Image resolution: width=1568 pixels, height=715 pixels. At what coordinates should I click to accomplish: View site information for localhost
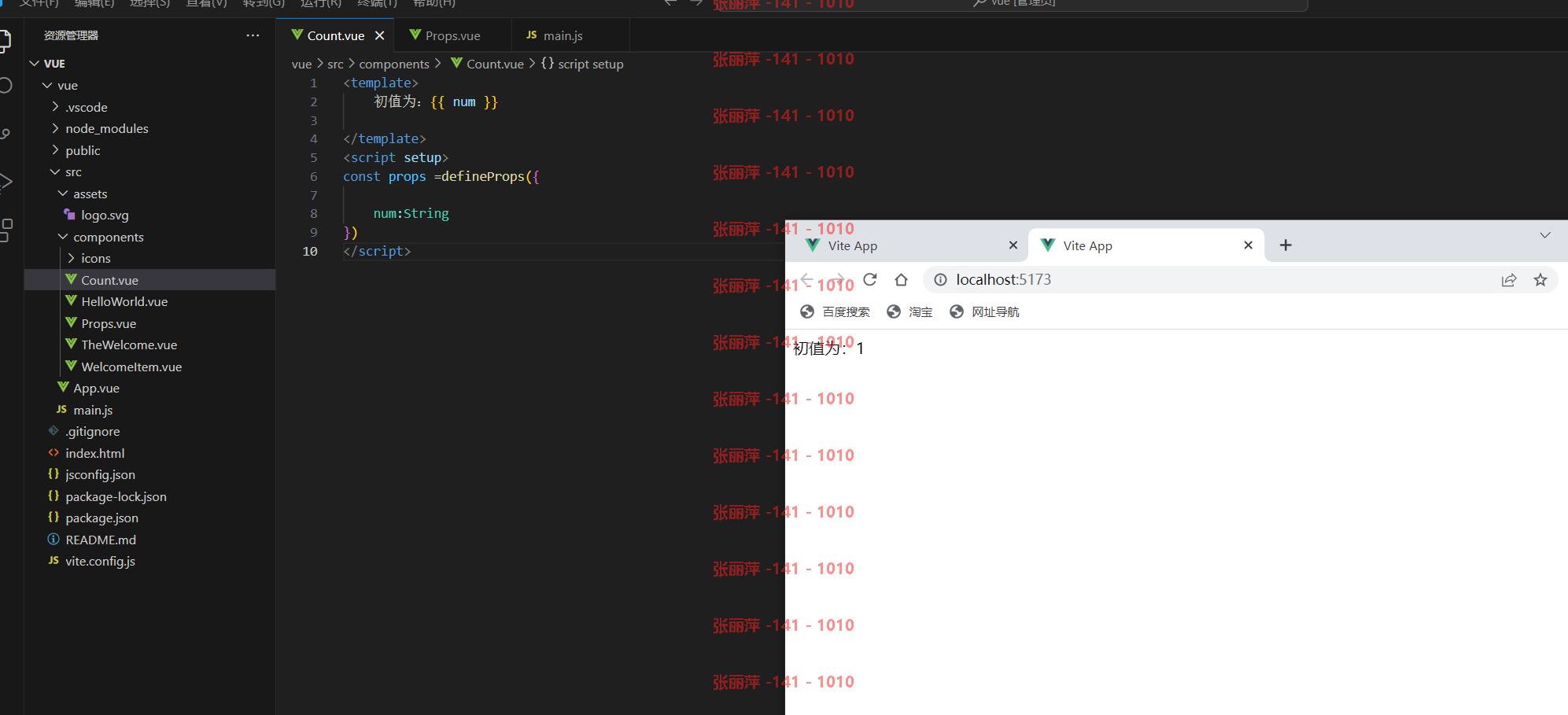[x=940, y=279]
